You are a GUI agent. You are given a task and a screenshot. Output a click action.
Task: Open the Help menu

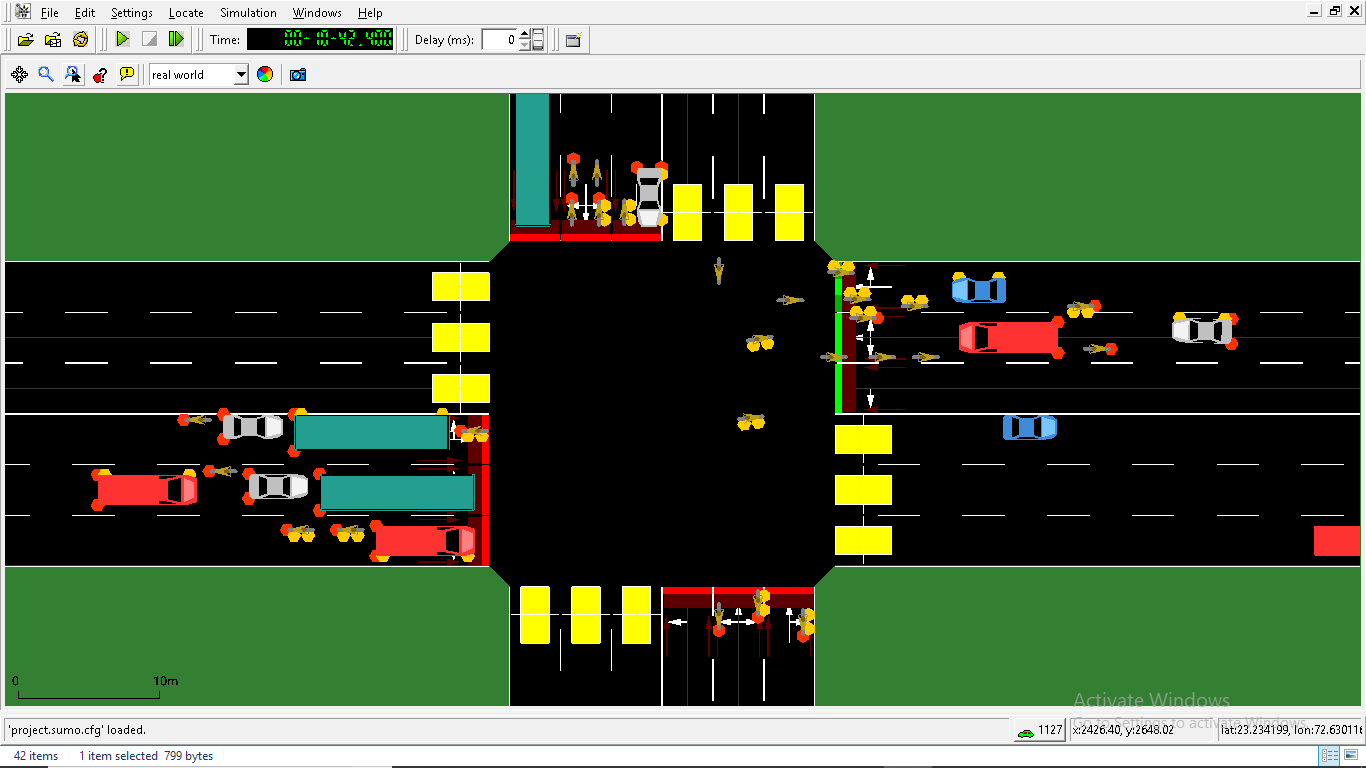[370, 13]
